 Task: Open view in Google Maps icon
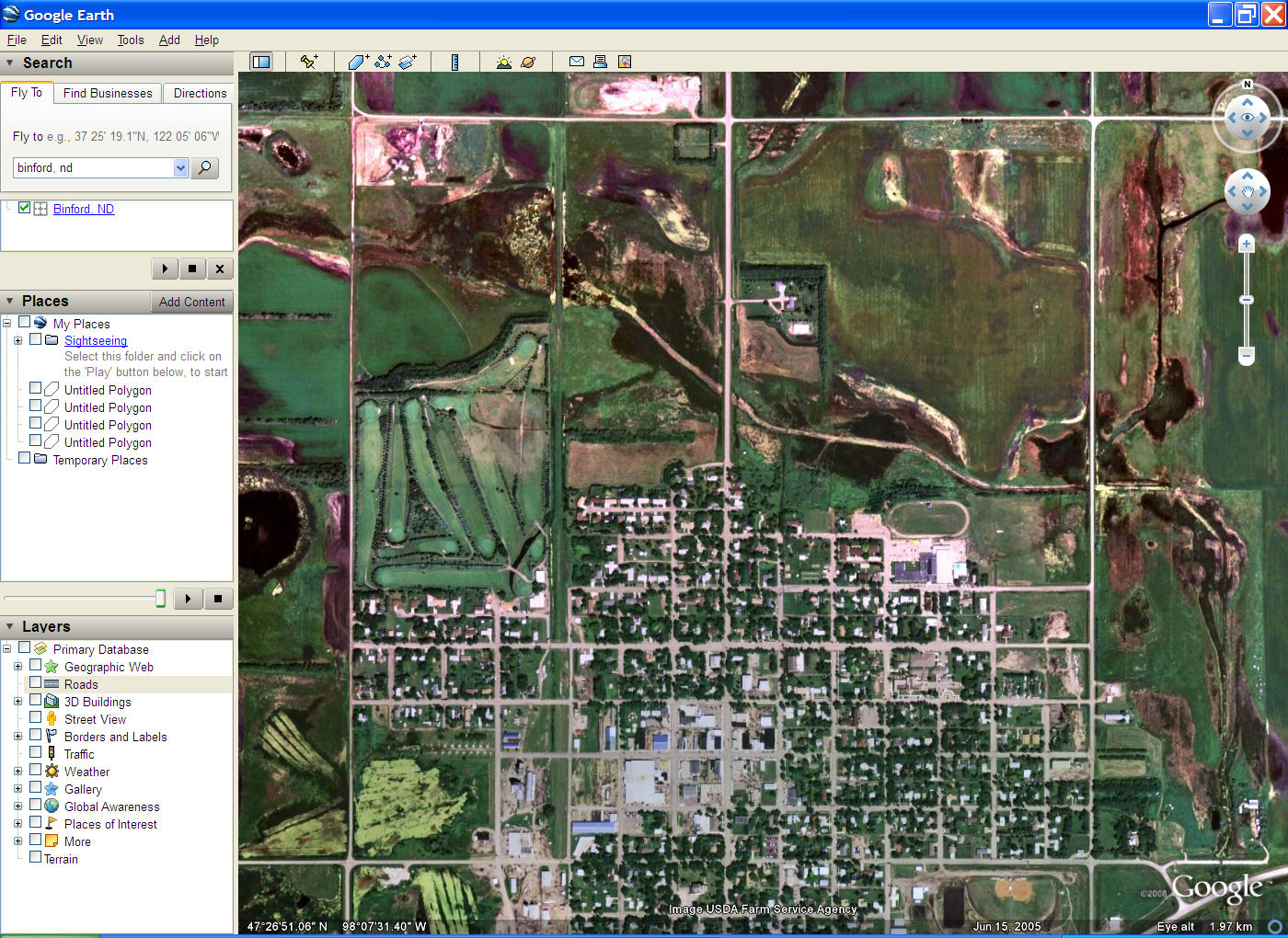coord(625,62)
